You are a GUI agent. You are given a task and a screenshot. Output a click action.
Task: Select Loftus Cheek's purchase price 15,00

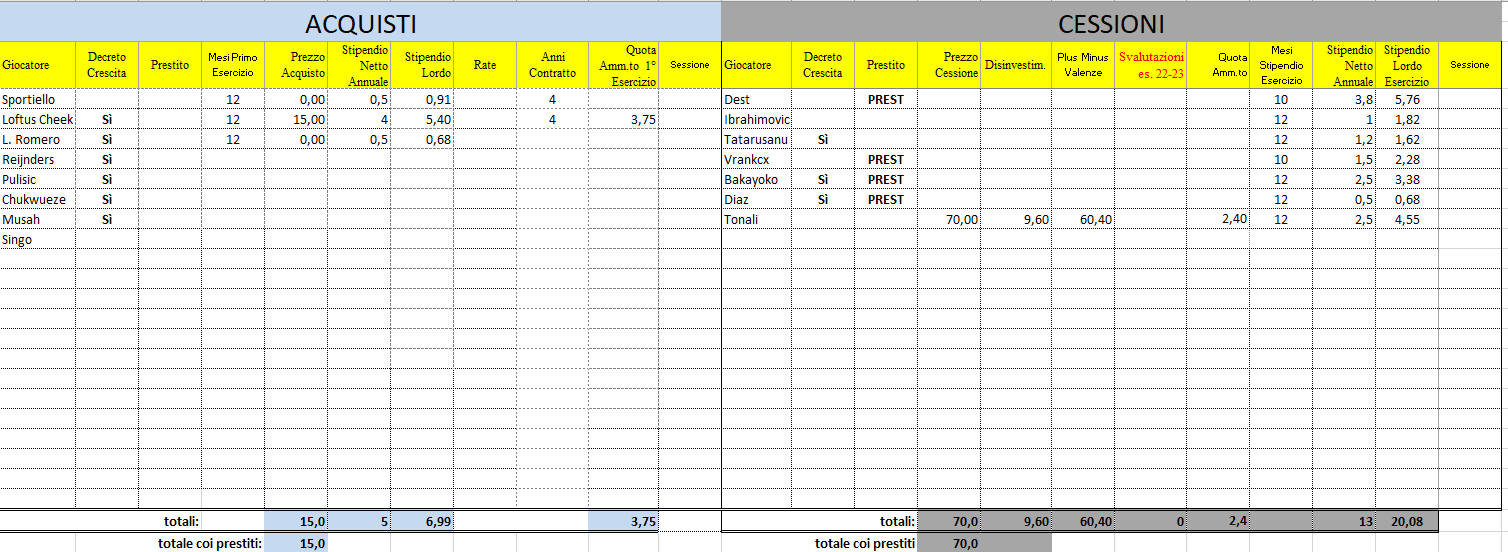click(296, 120)
